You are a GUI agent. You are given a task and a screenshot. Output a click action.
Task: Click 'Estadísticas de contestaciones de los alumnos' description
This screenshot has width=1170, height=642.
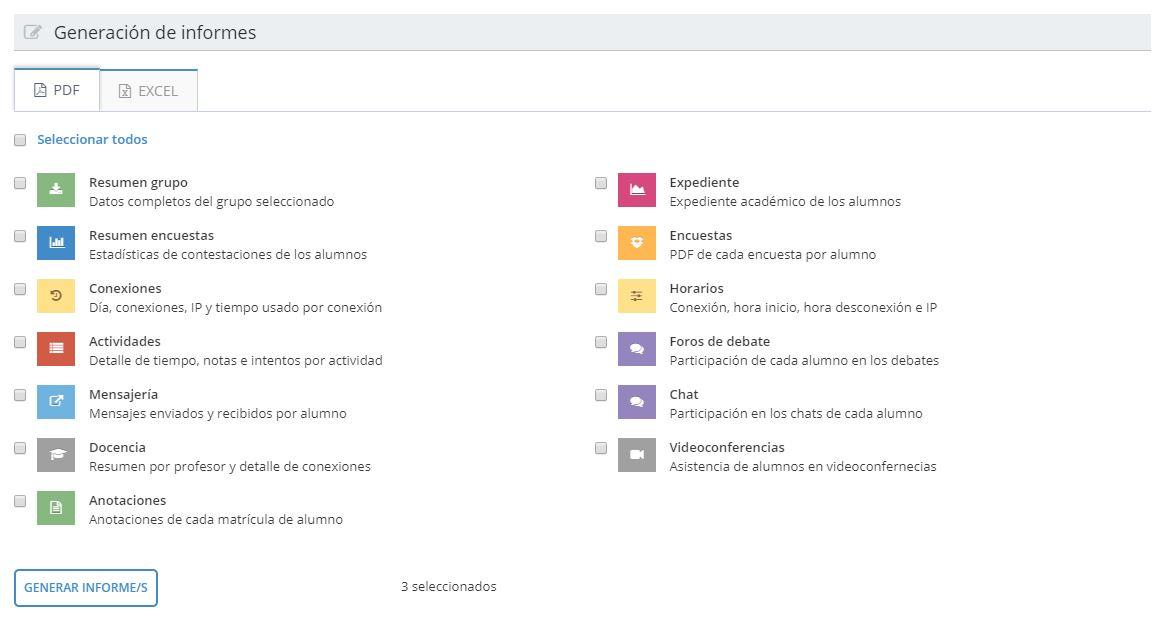pyautogui.click(x=228, y=255)
